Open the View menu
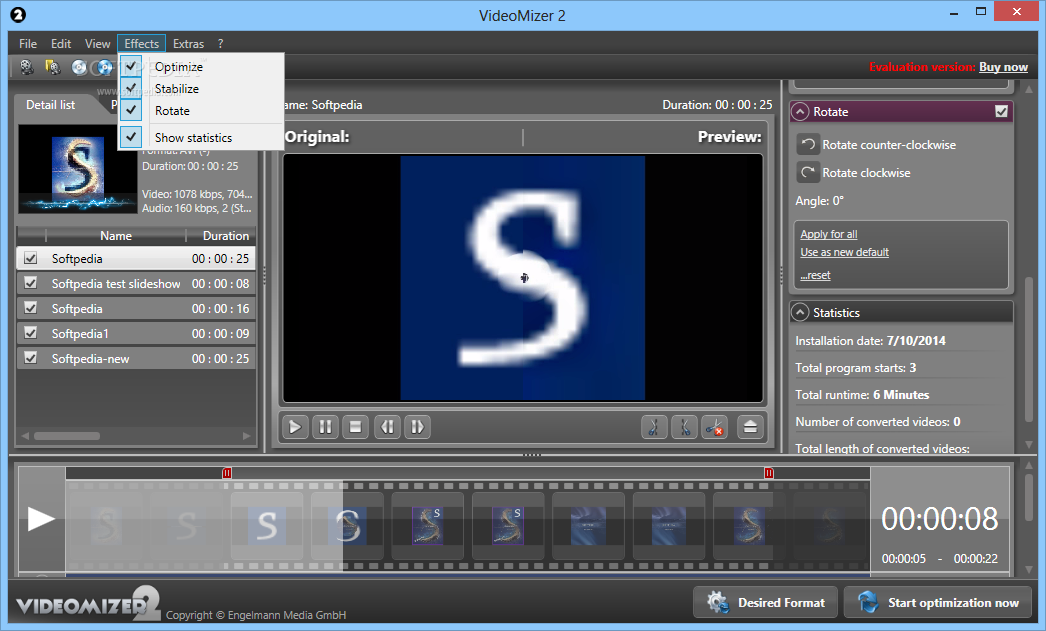This screenshot has height=631, width=1046. point(97,43)
